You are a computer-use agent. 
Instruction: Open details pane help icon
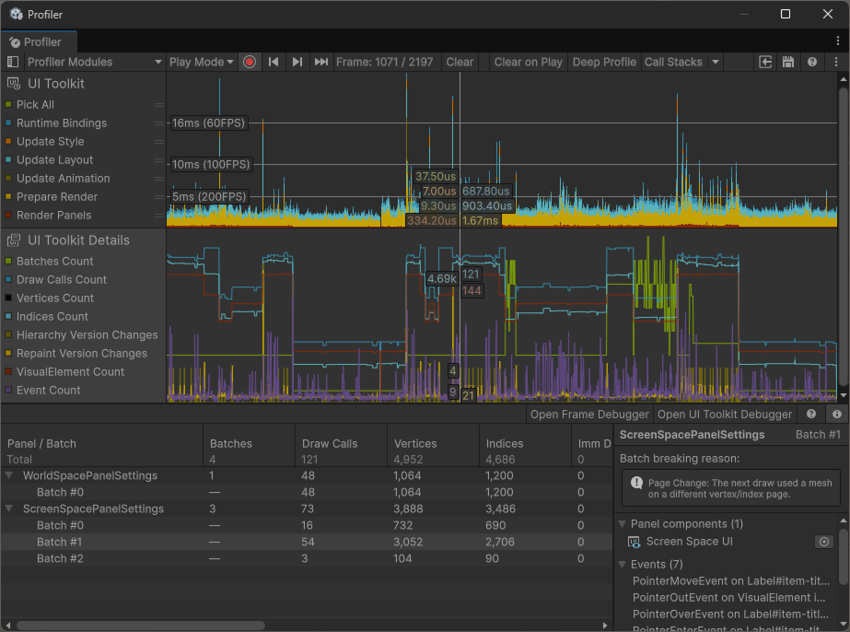click(811, 414)
